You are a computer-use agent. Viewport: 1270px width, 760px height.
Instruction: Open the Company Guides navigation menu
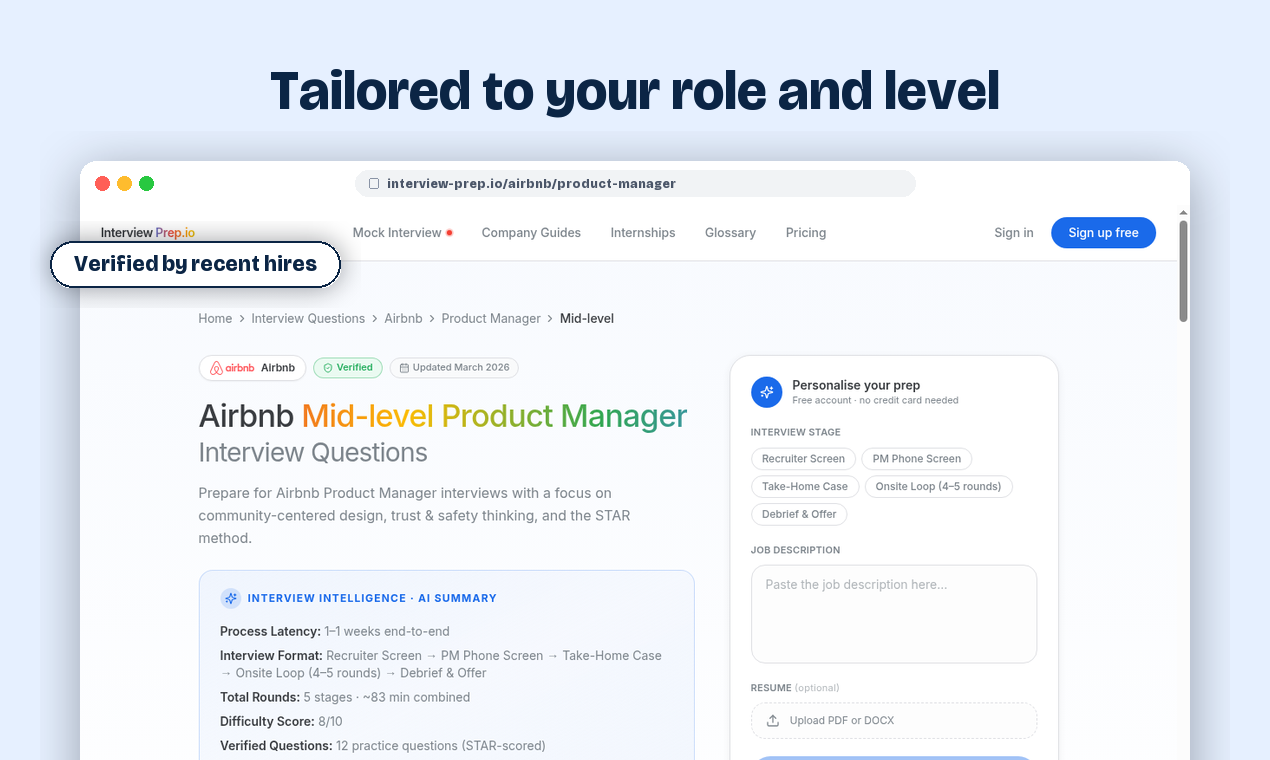coord(531,232)
